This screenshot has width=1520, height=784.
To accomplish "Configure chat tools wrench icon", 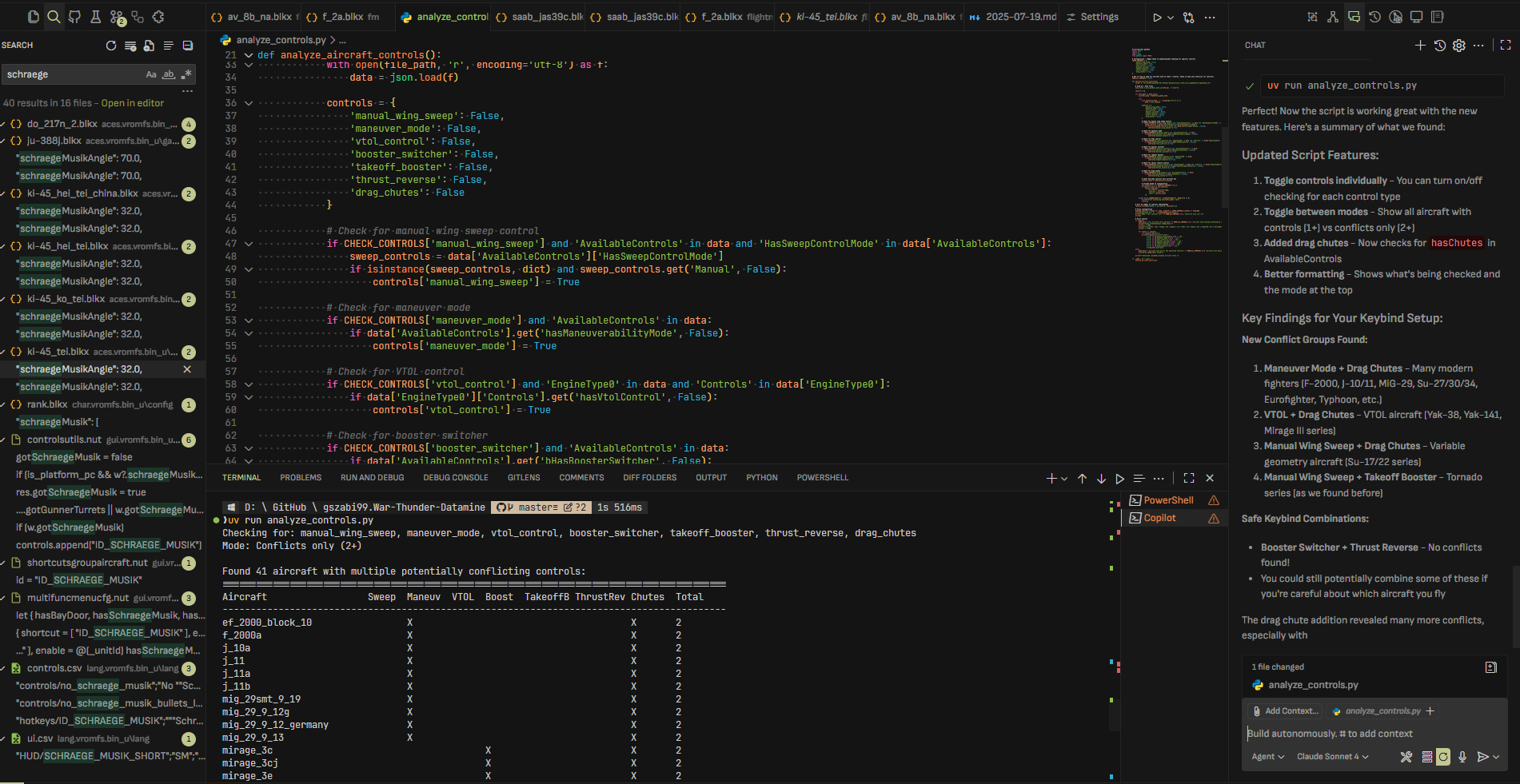I will (x=1406, y=757).
